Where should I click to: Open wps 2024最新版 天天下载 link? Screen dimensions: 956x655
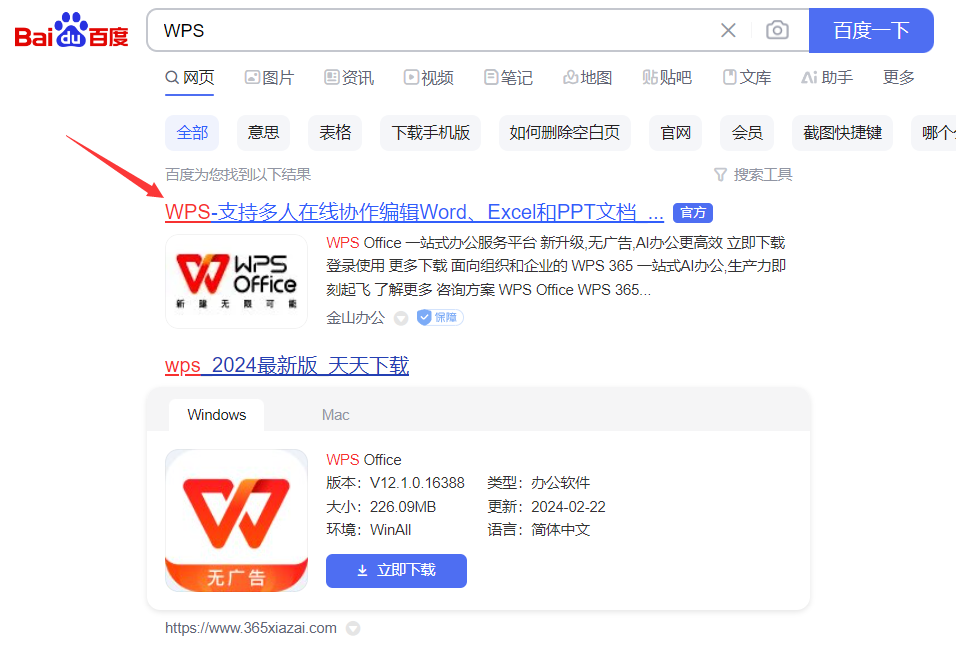(287, 366)
